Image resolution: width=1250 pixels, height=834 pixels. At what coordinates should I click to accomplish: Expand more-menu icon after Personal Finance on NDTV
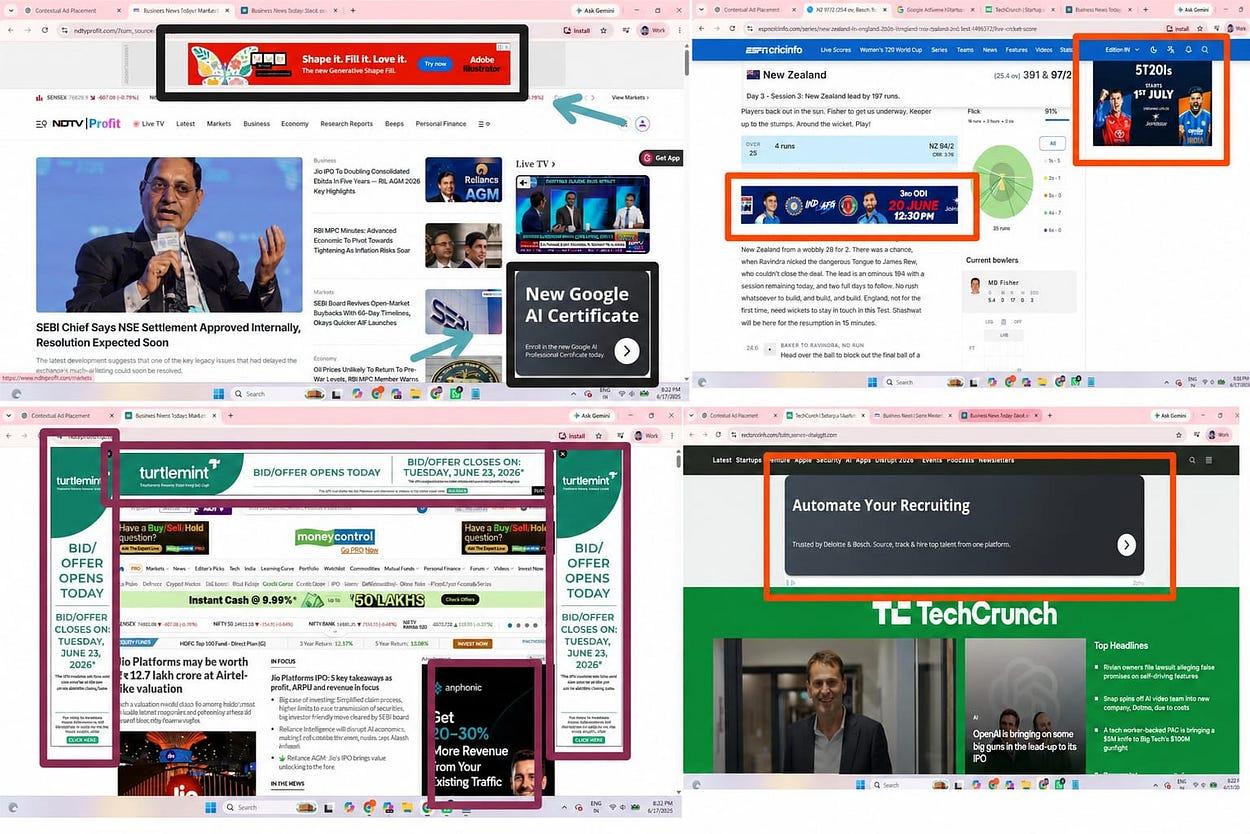[x=484, y=124]
